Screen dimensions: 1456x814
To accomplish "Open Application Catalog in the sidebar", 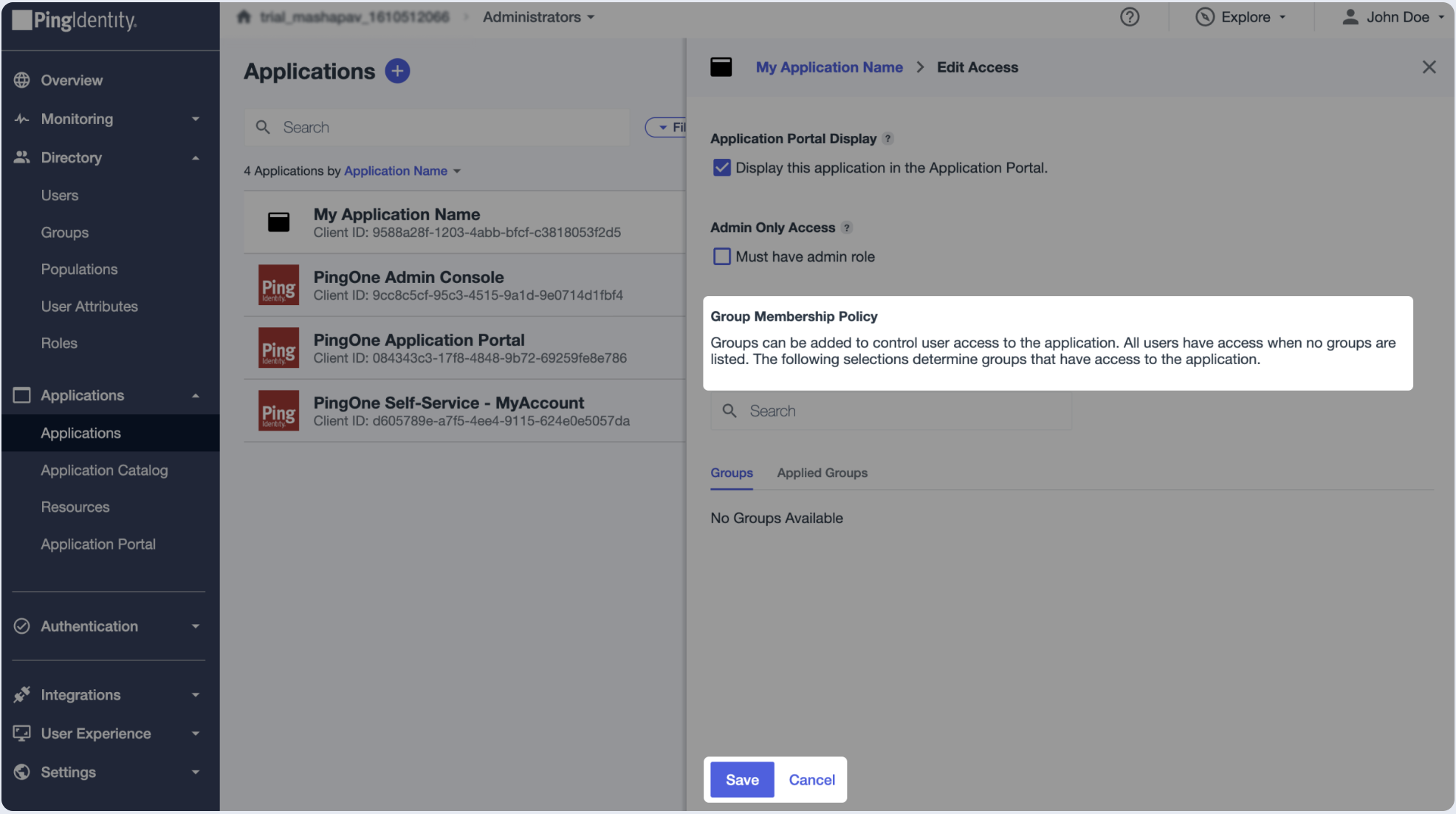I will (x=104, y=471).
